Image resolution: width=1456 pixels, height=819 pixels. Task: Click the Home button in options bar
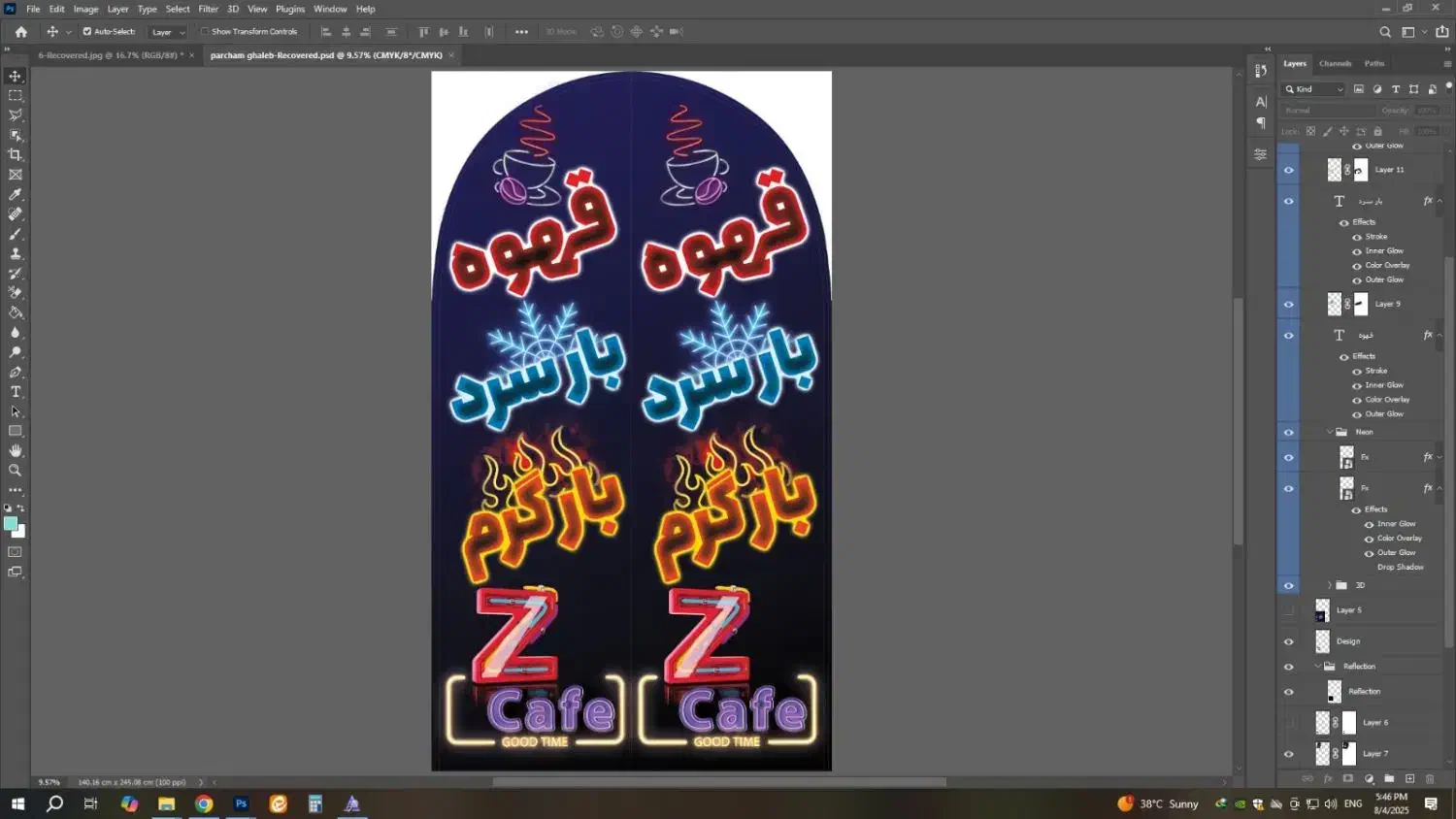tap(21, 32)
